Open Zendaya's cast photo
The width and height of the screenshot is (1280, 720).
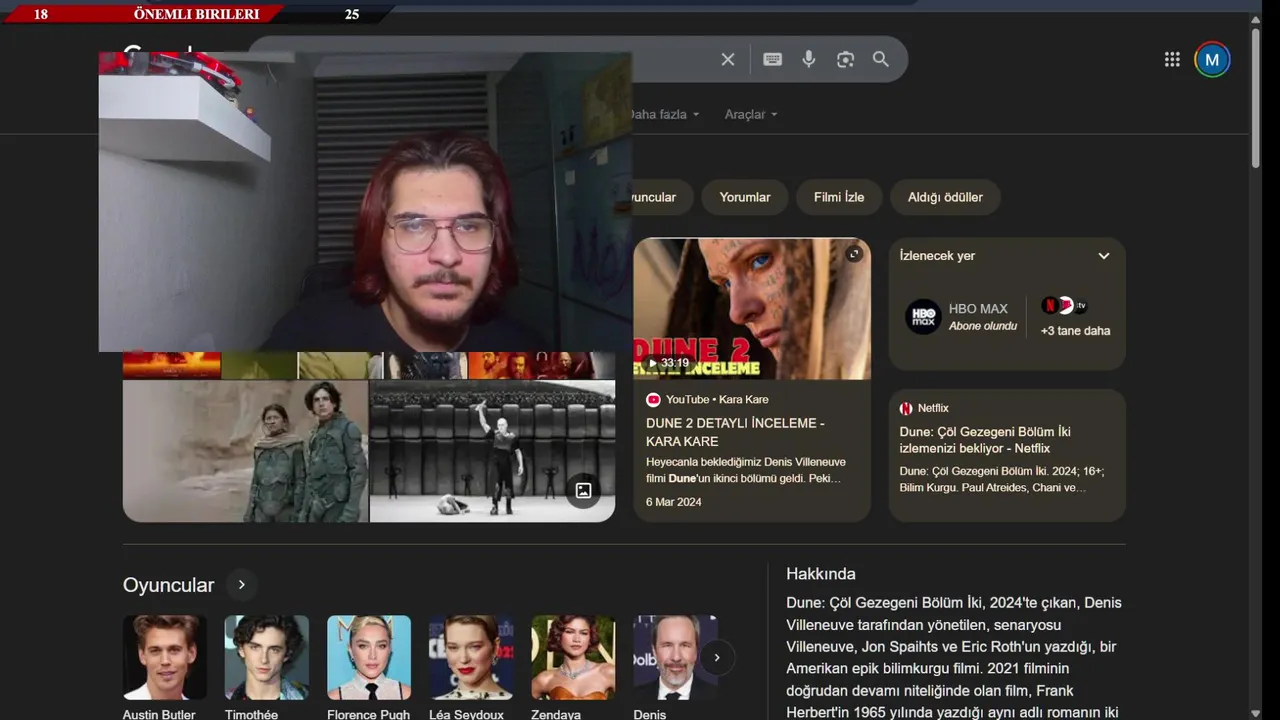point(573,657)
